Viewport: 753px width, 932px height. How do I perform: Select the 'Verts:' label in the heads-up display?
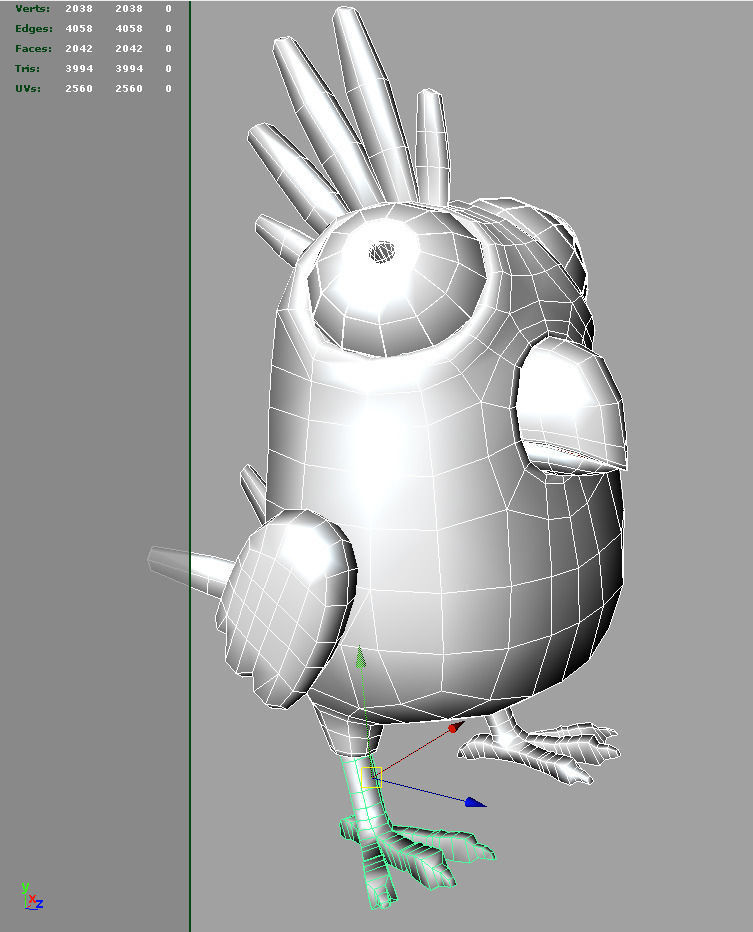click(33, 9)
